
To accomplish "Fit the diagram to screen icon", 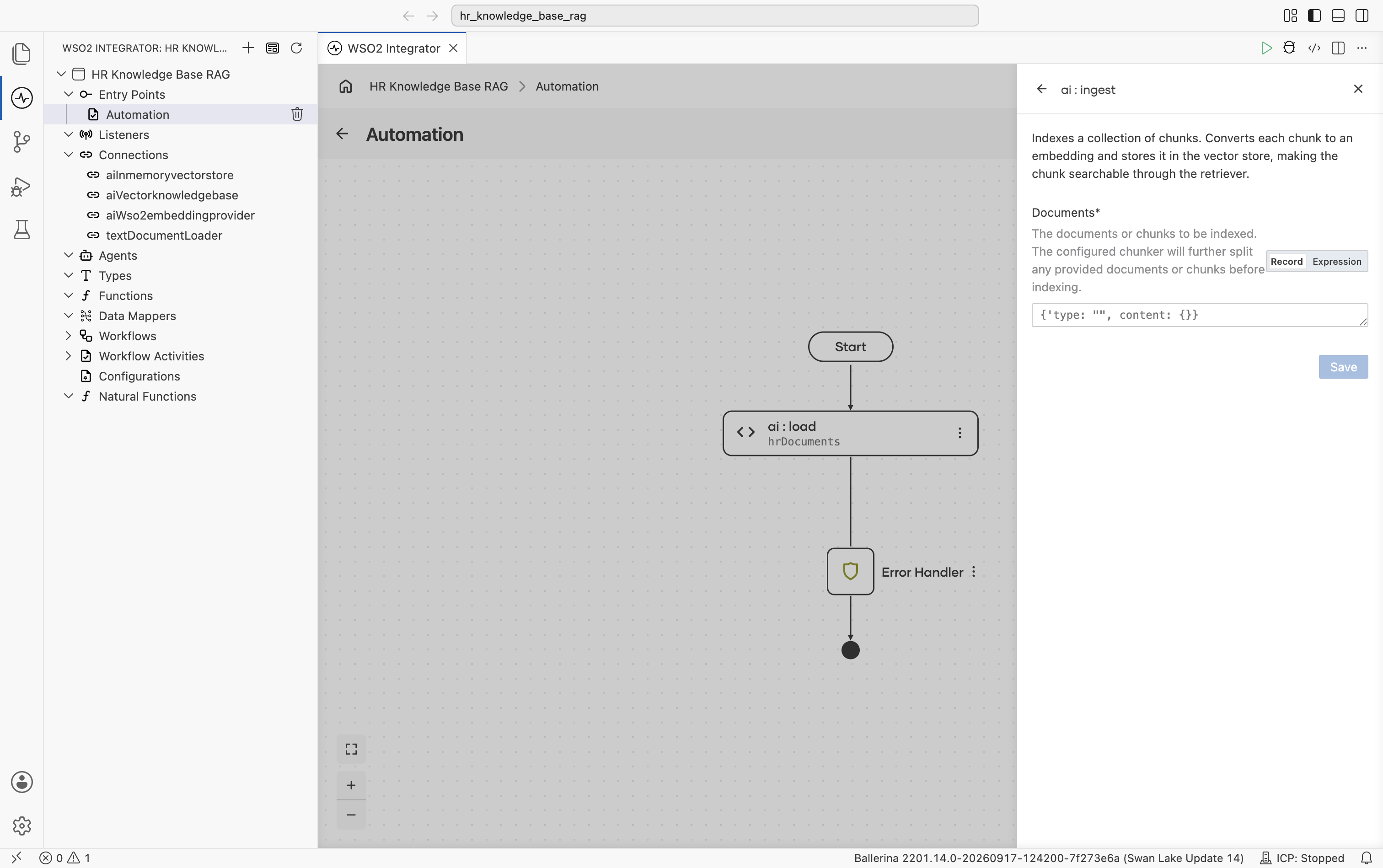I will [x=351, y=749].
